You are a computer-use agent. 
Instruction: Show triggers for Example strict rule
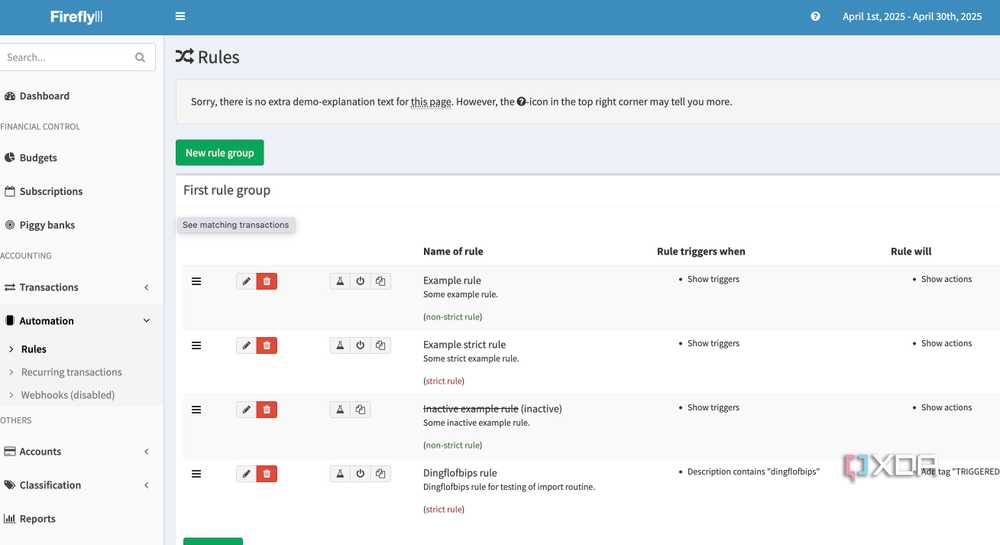pyautogui.click(x=713, y=344)
